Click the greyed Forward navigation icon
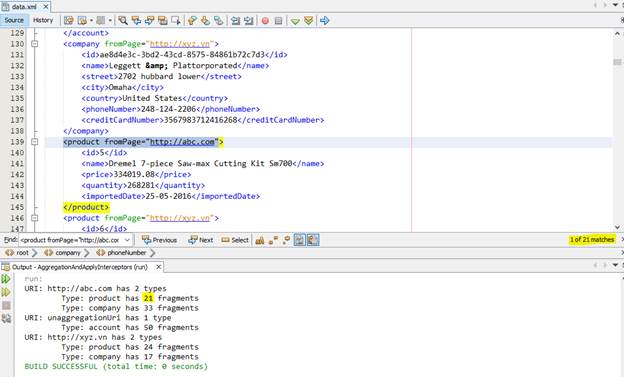This screenshot has height=377, width=624. (101, 20)
